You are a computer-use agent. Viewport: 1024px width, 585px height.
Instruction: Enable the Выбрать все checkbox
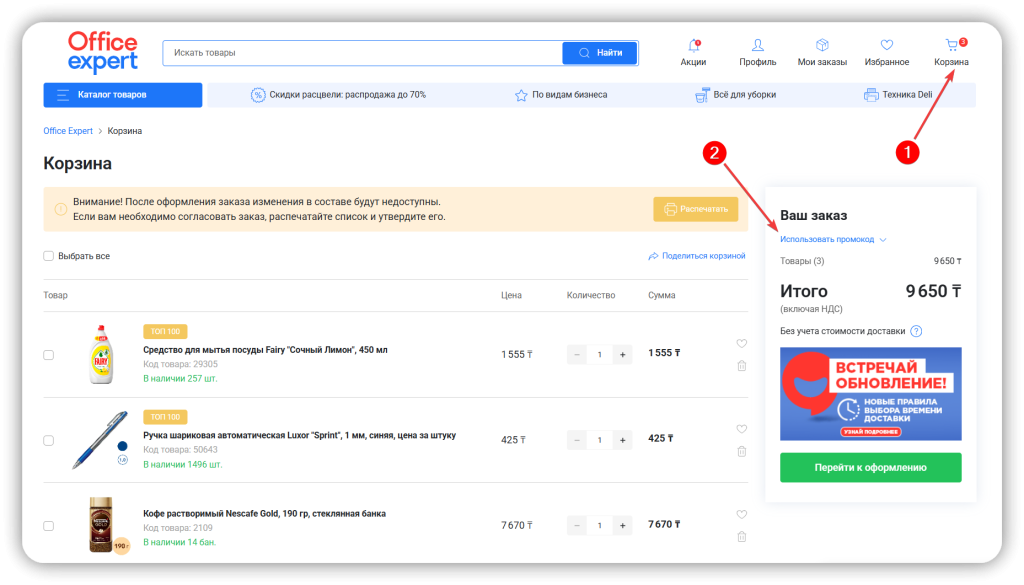(48, 256)
